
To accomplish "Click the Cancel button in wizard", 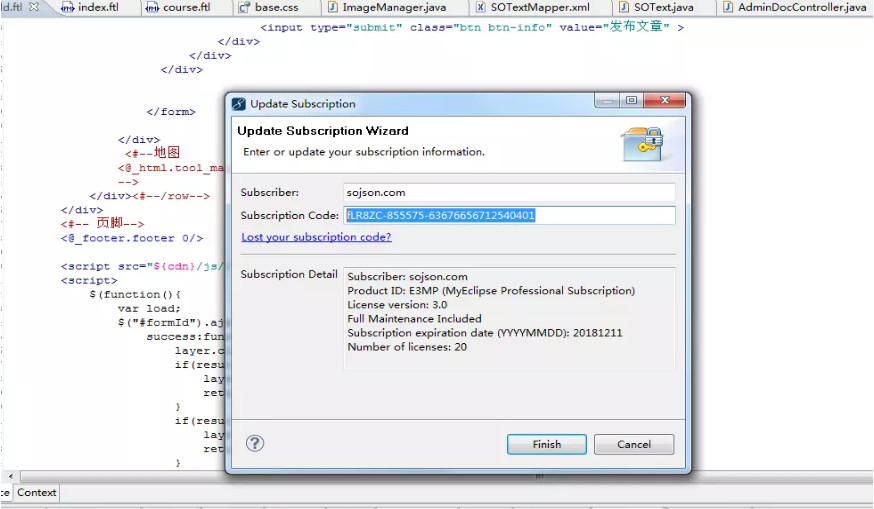I will [634, 444].
